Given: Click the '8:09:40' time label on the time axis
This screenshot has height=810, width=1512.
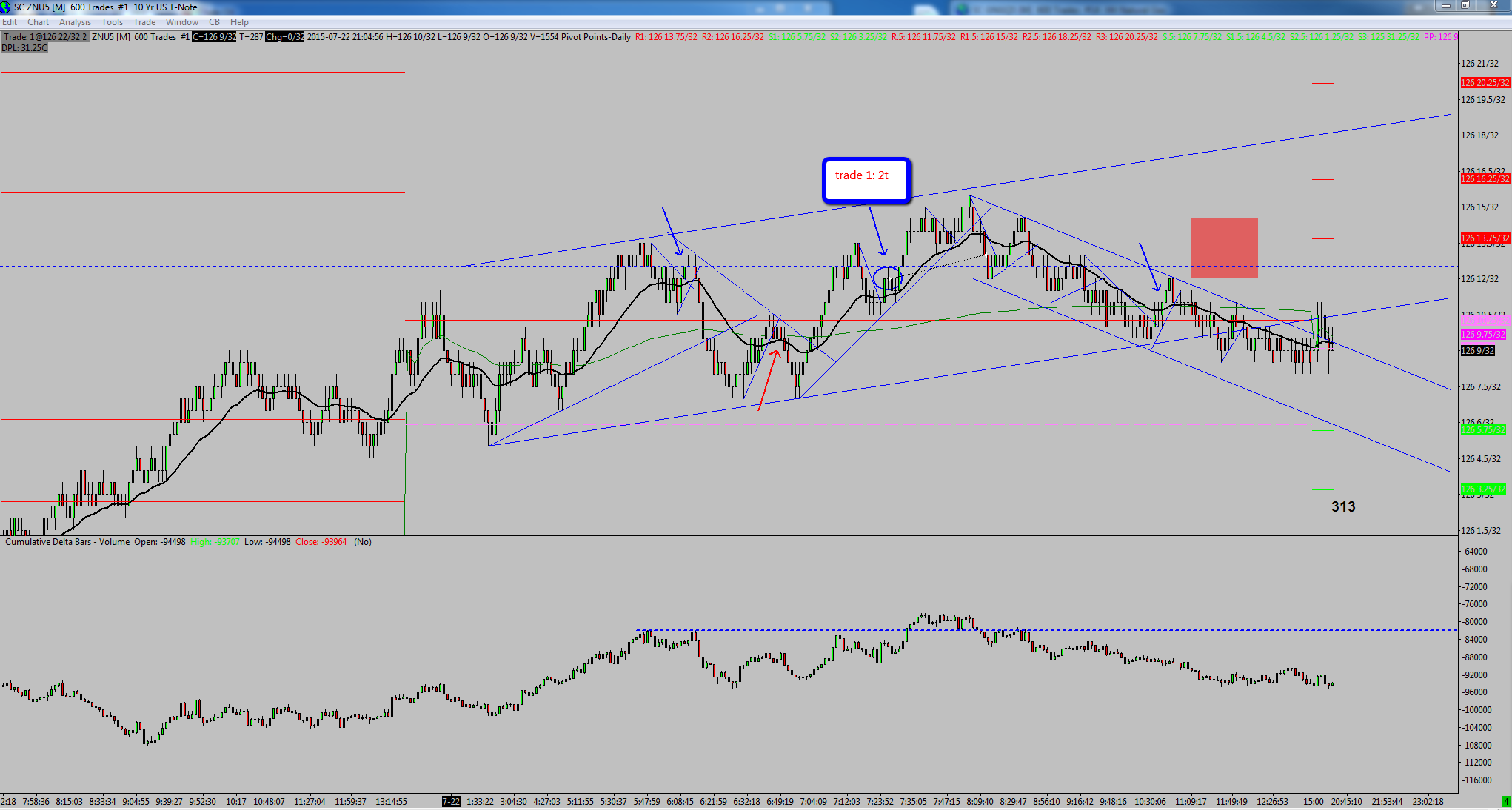Looking at the screenshot, I should (980, 802).
